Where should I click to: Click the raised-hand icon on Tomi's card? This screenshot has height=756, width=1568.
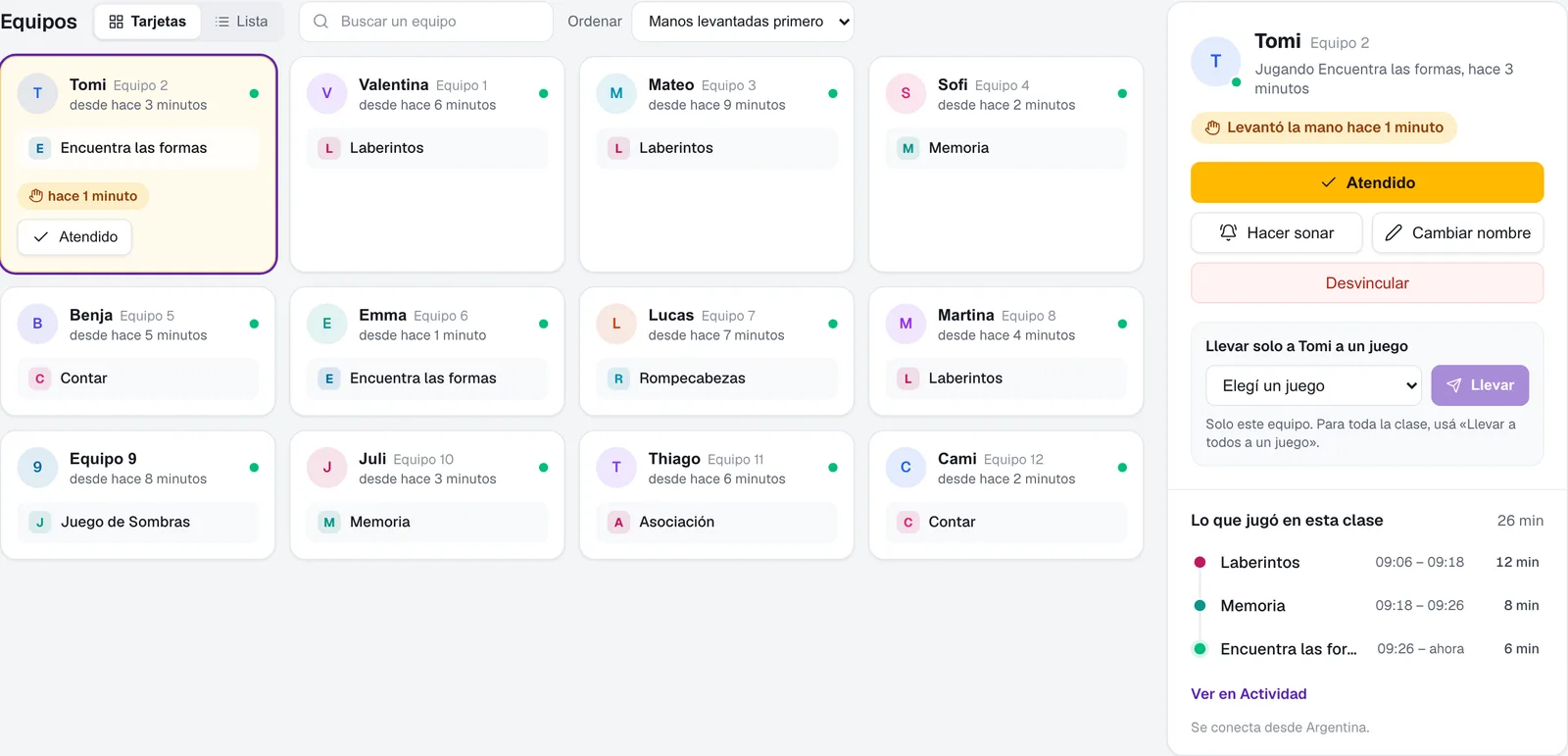[x=36, y=196]
